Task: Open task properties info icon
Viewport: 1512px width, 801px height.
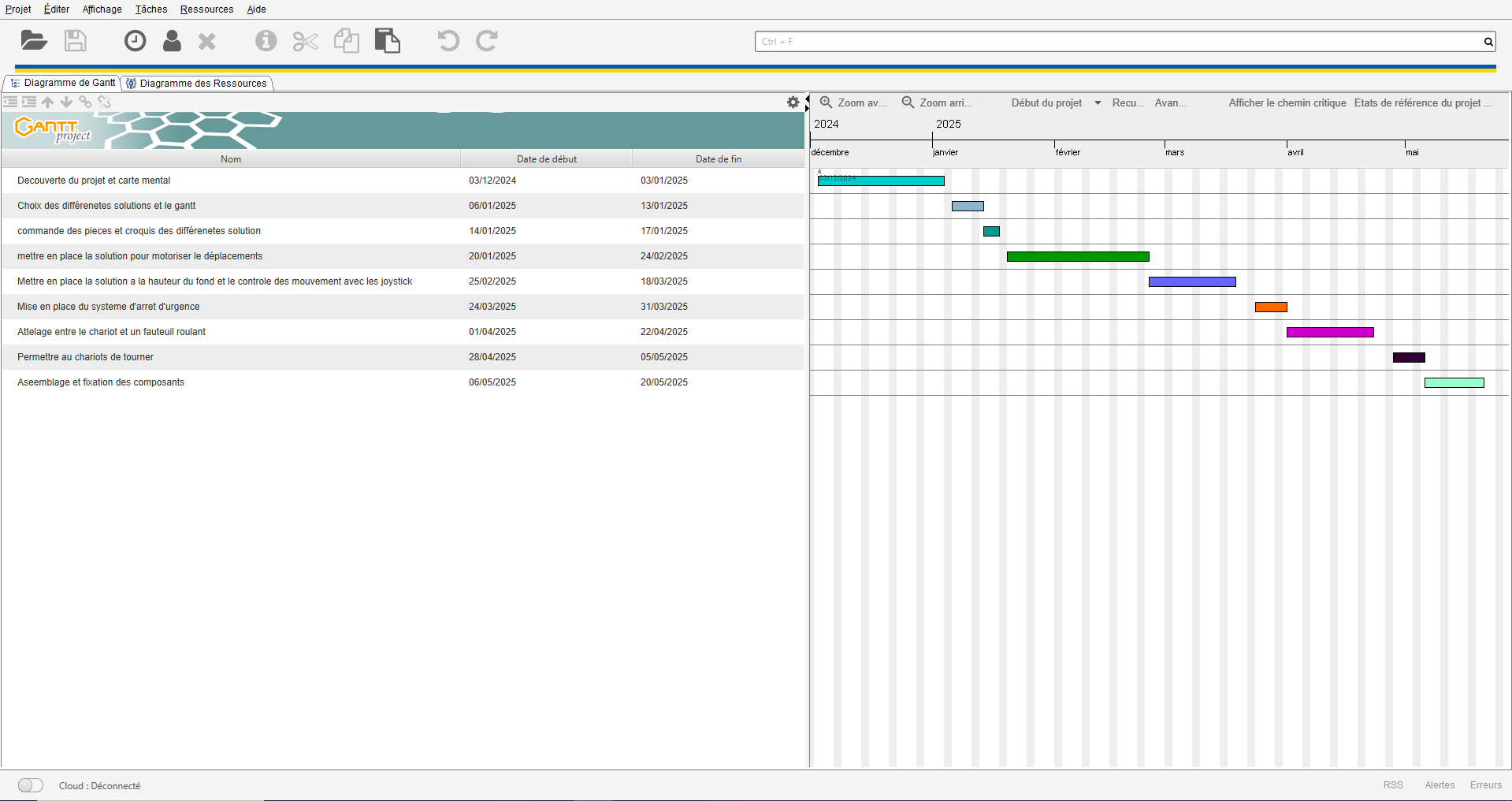Action: pyautogui.click(x=266, y=41)
